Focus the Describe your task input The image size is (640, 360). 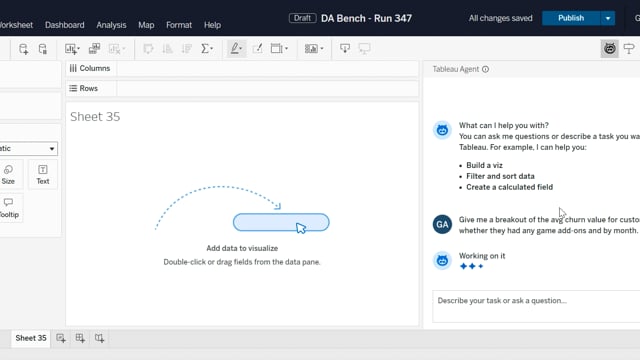pos(536,306)
